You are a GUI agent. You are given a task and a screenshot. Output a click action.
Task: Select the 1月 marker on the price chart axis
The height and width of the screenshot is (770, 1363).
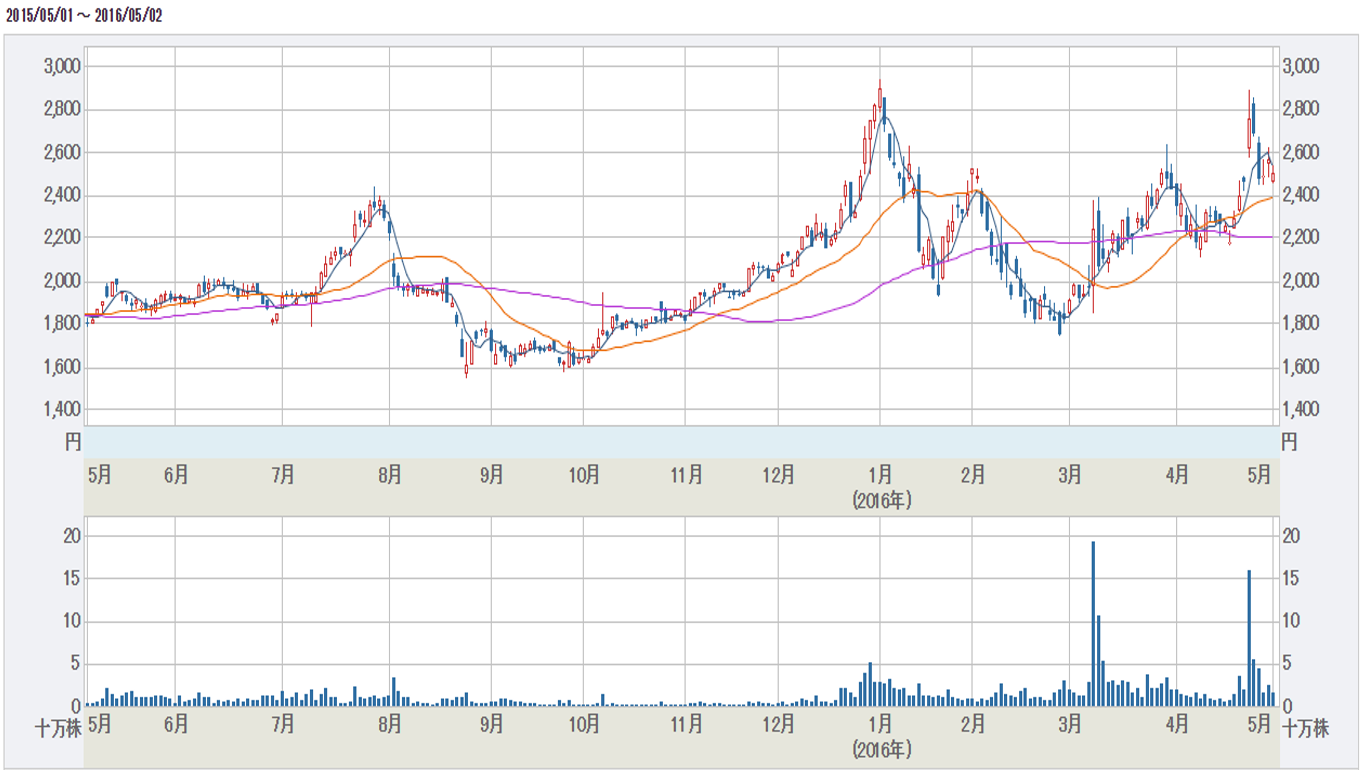point(881,474)
